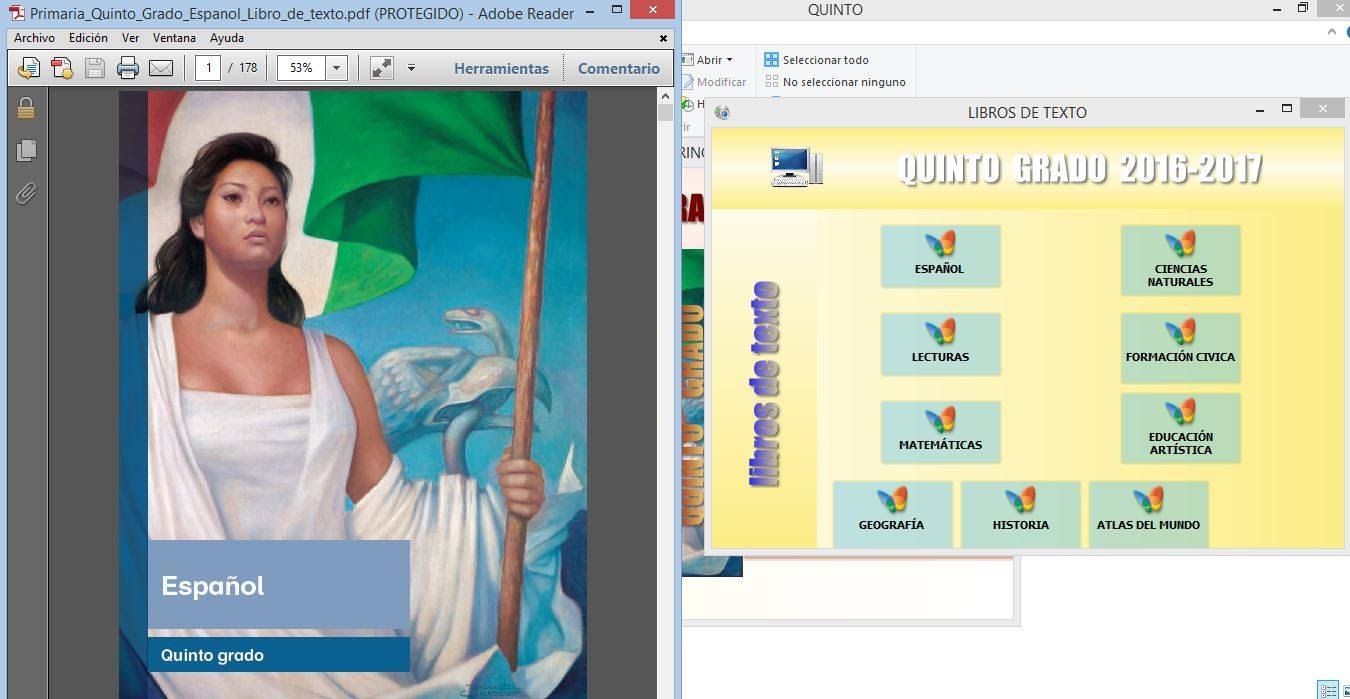Image resolution: width=1350 pixels, height=699 pixels.
Task: Click the Español title box on book cover
Action: (279, 585)
